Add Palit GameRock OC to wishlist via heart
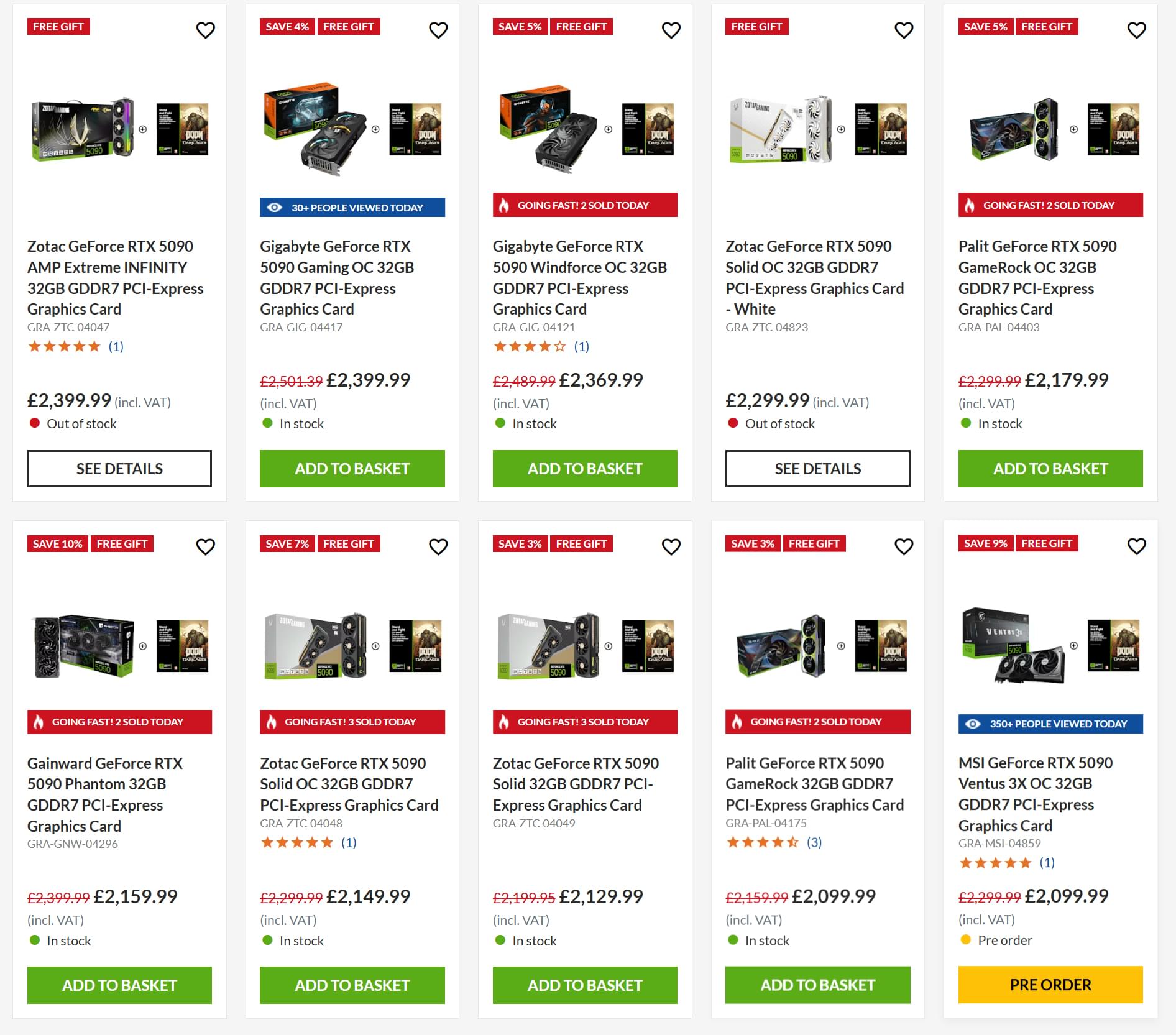 pos(1136,30)
